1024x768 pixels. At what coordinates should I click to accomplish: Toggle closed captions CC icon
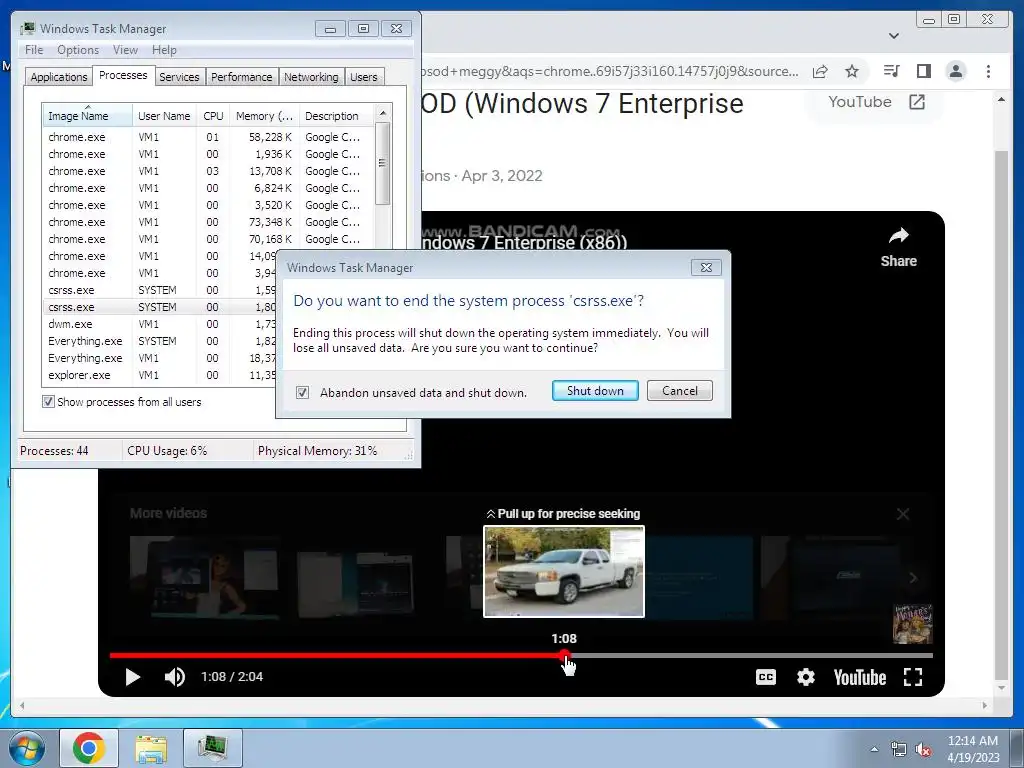coord(765,677)
